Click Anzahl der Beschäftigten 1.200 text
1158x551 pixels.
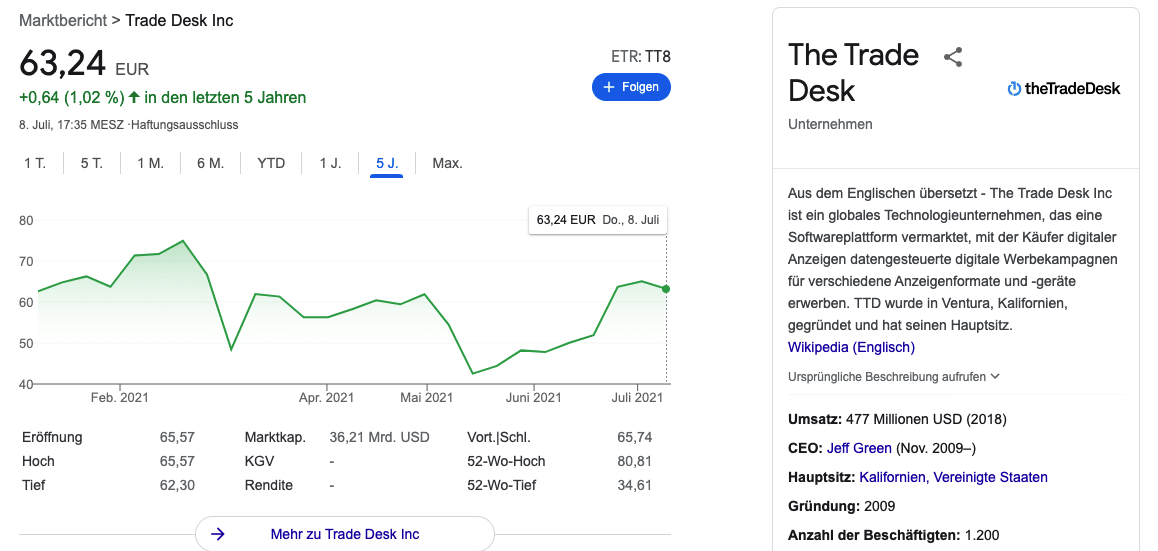coord(894,535)
